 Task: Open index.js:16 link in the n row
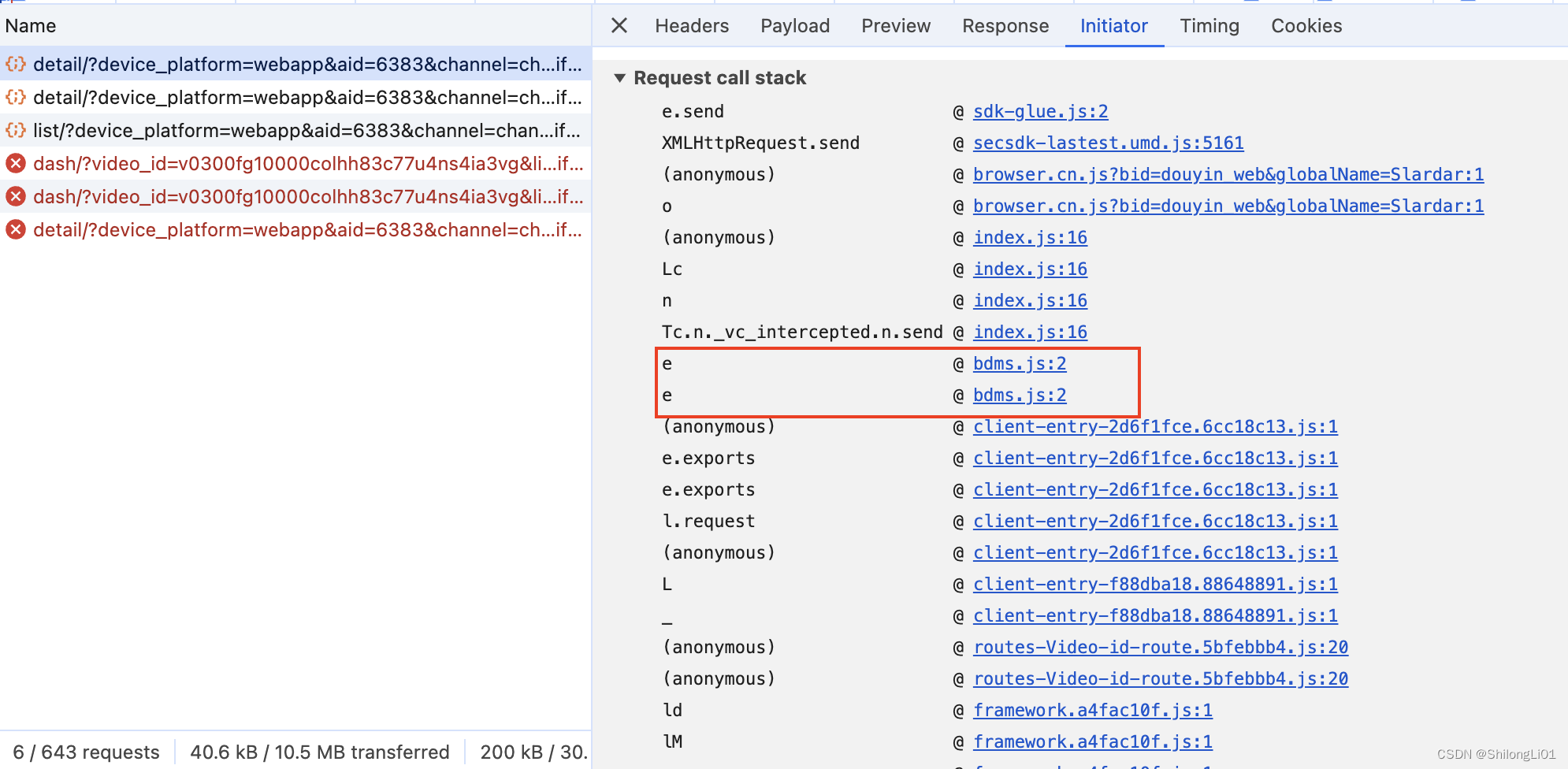[1030, 301]
